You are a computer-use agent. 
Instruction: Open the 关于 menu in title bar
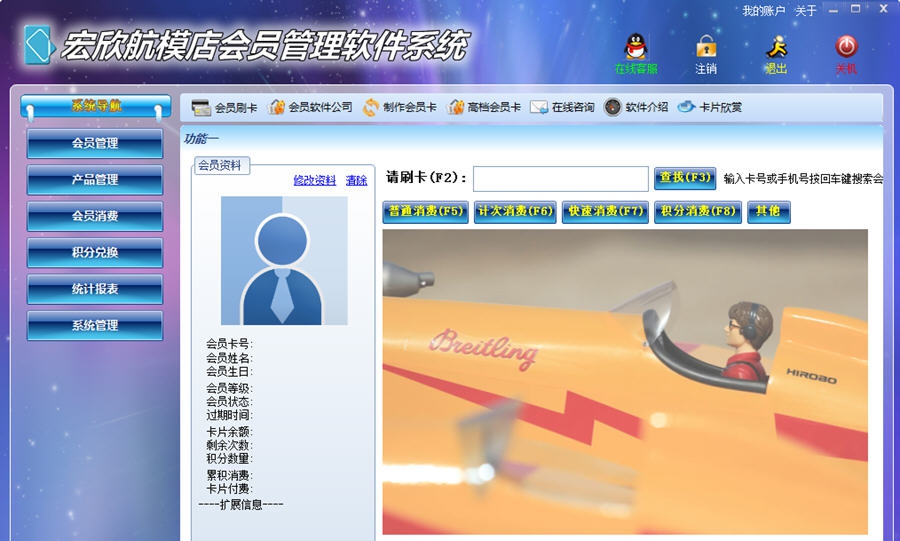[805, 11]
